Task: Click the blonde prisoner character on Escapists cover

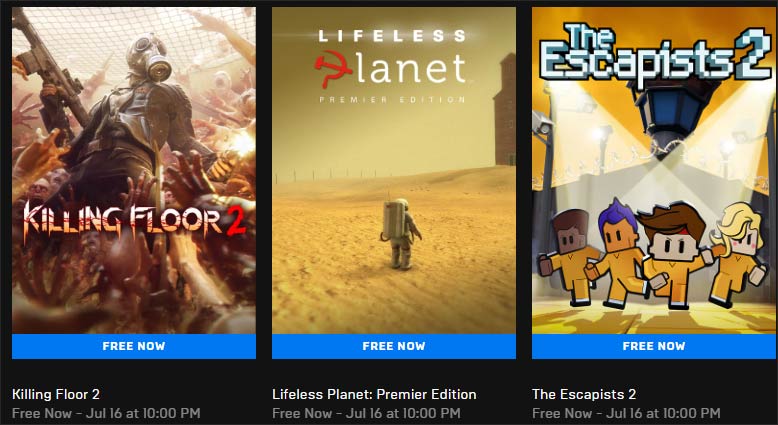Action: 738,253
